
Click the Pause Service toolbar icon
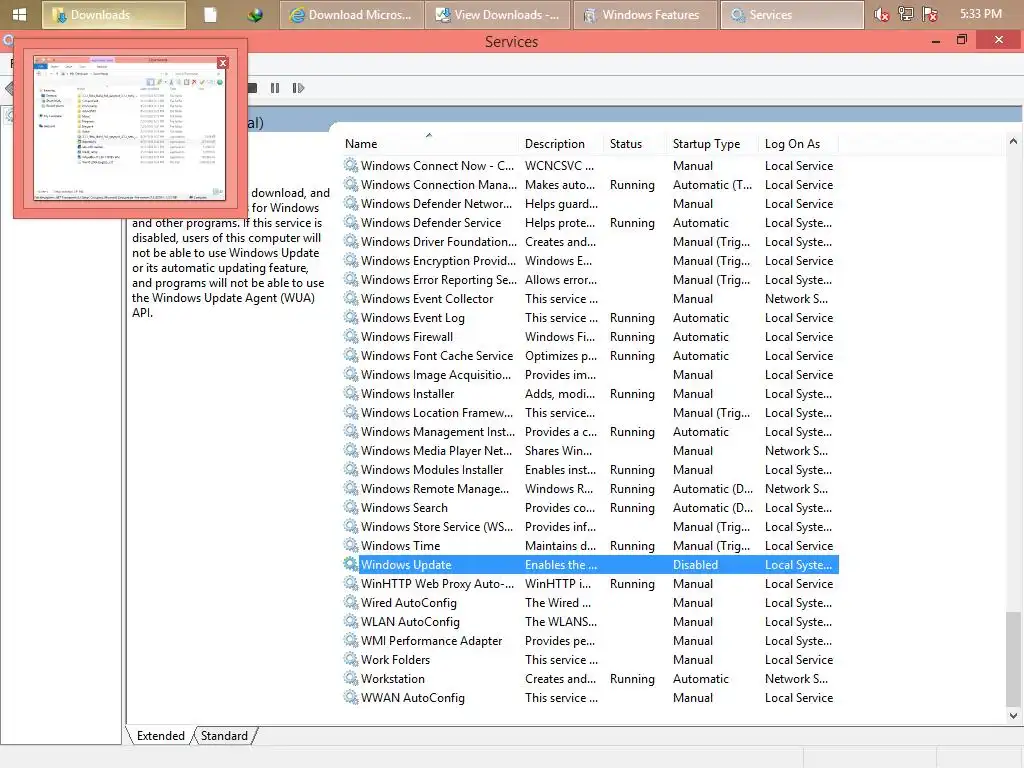tap(275, 88)
